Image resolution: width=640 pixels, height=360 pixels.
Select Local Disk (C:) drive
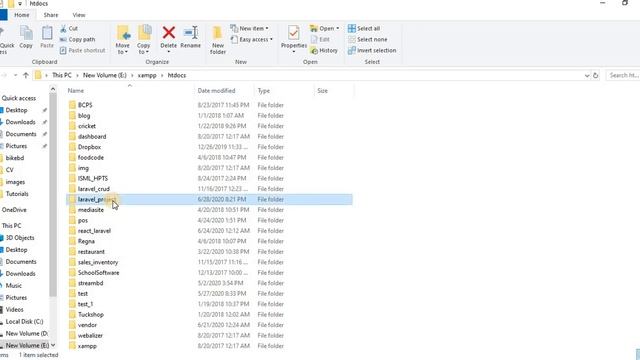pyautogui.click(x=24, y=322)
